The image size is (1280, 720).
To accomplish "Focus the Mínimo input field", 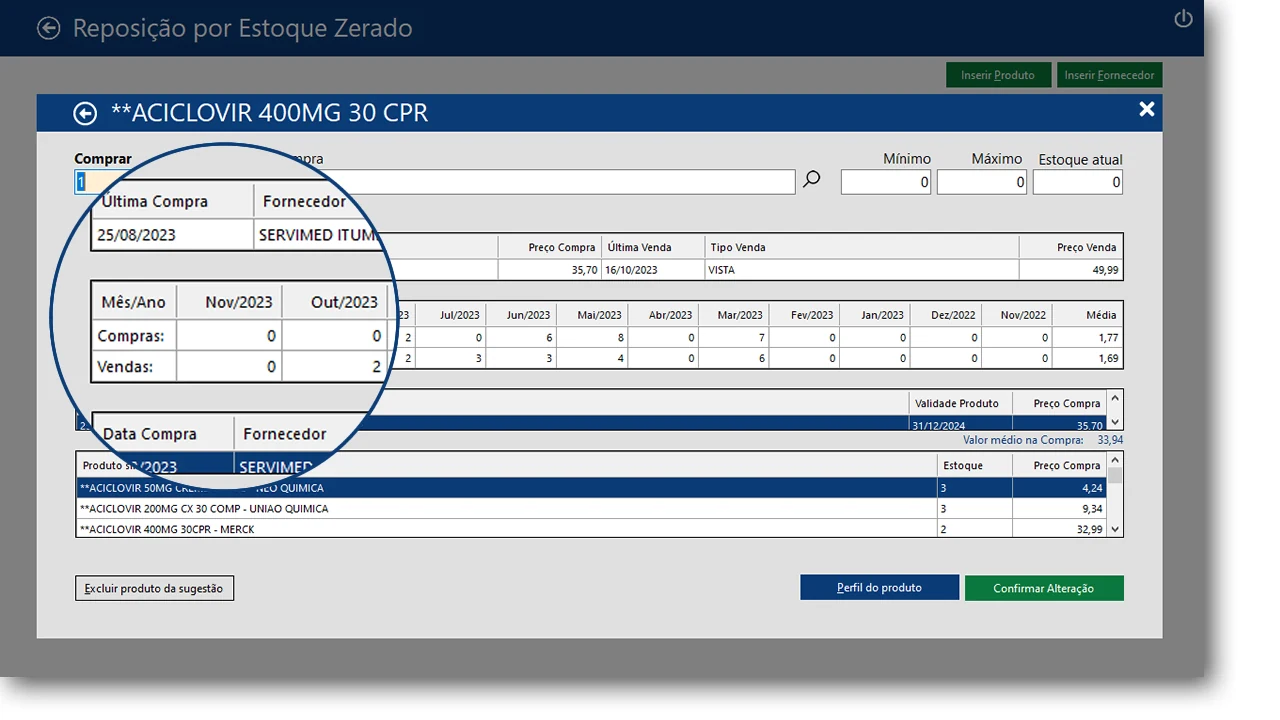I will point(886,182).
